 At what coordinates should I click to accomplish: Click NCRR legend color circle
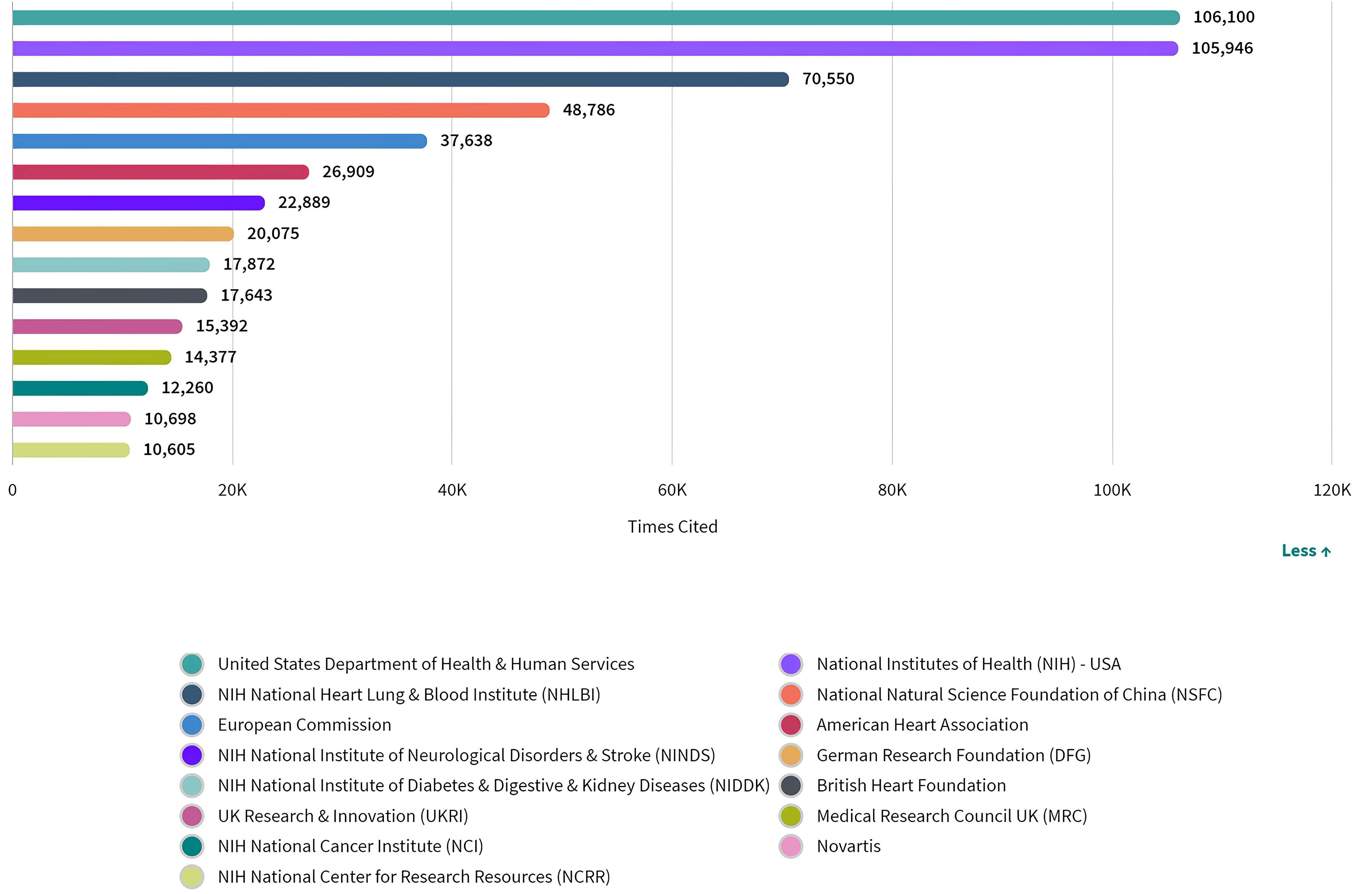[x=192, y=877]
